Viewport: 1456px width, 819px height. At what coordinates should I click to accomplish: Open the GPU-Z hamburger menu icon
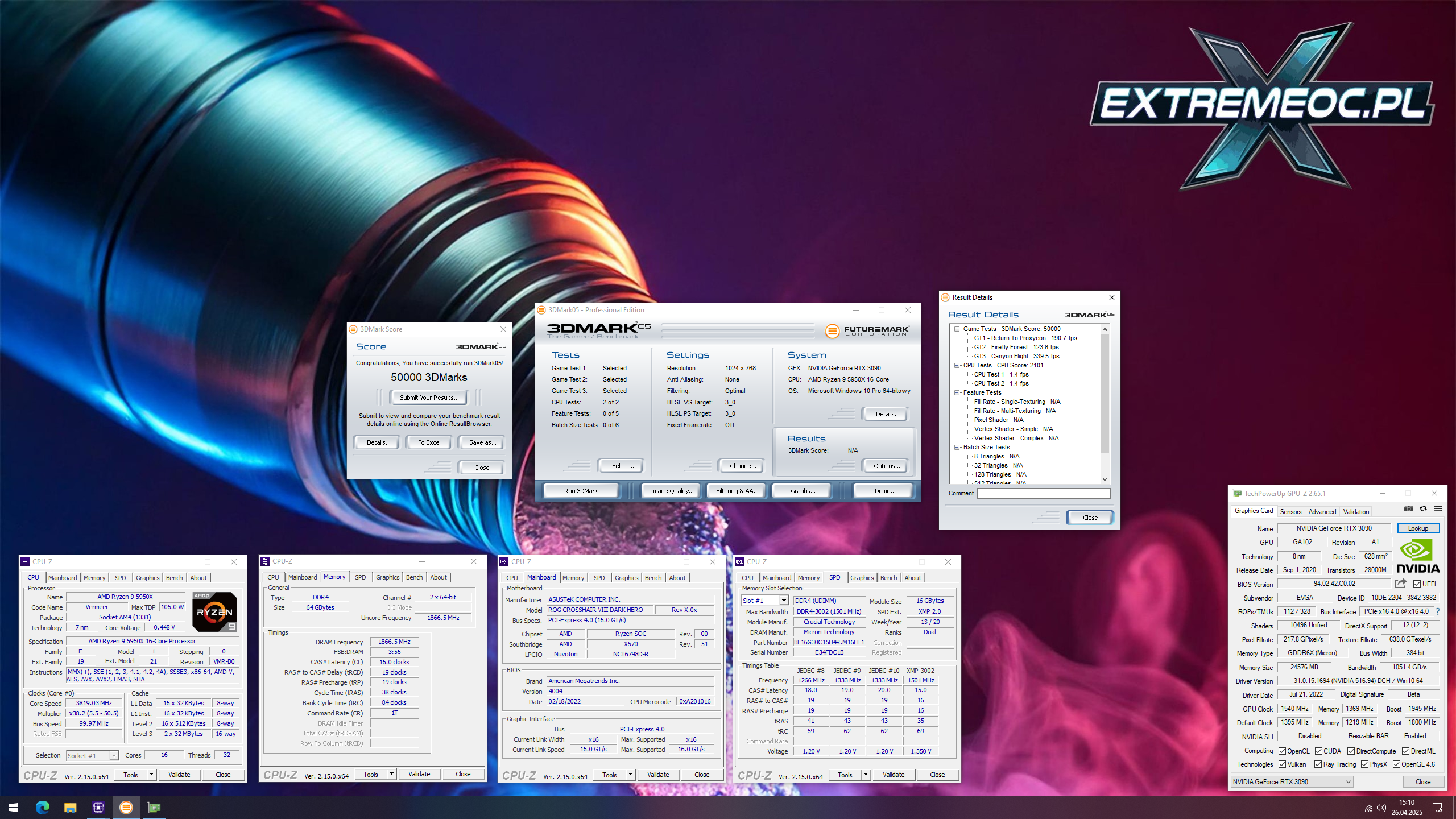coord(1438,508)
